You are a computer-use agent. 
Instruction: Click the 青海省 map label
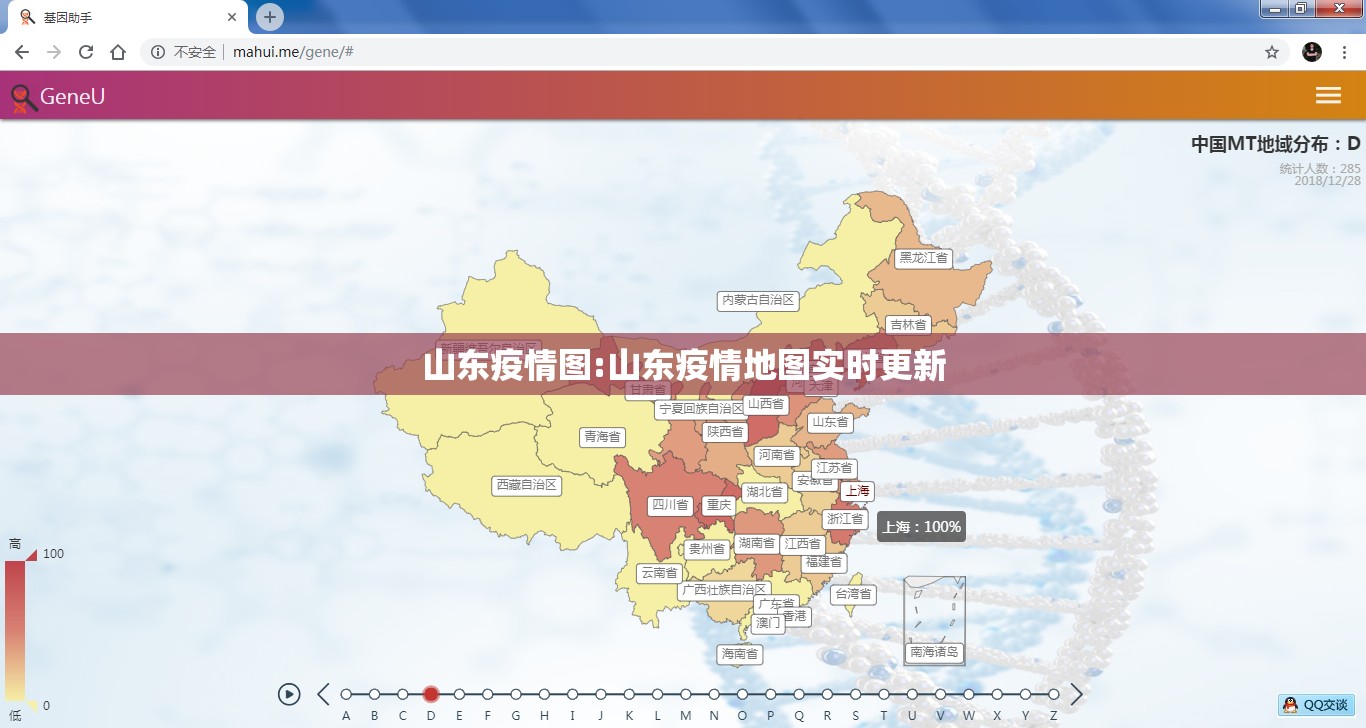click(603, 437)
